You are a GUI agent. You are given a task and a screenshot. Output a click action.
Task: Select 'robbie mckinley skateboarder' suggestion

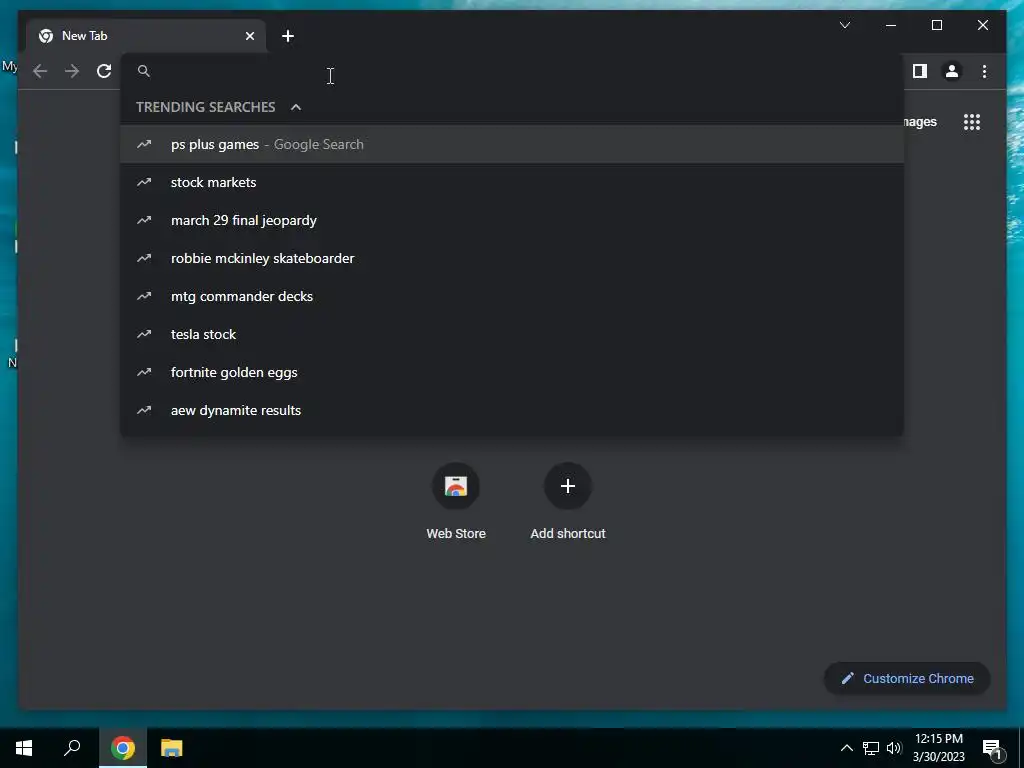coord(512,258)
